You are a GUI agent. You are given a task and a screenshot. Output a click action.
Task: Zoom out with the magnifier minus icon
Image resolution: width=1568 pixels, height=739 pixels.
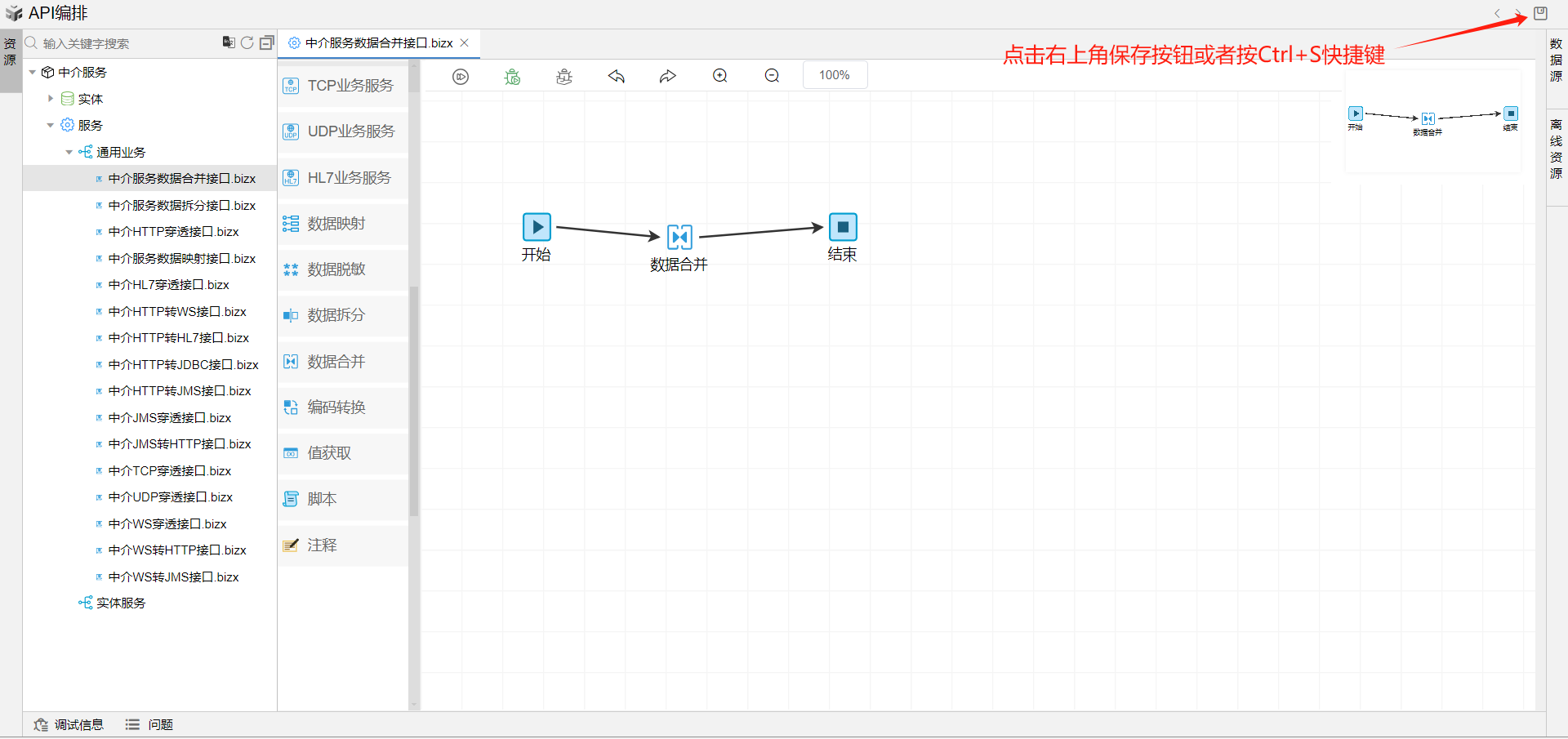[772, 76]
